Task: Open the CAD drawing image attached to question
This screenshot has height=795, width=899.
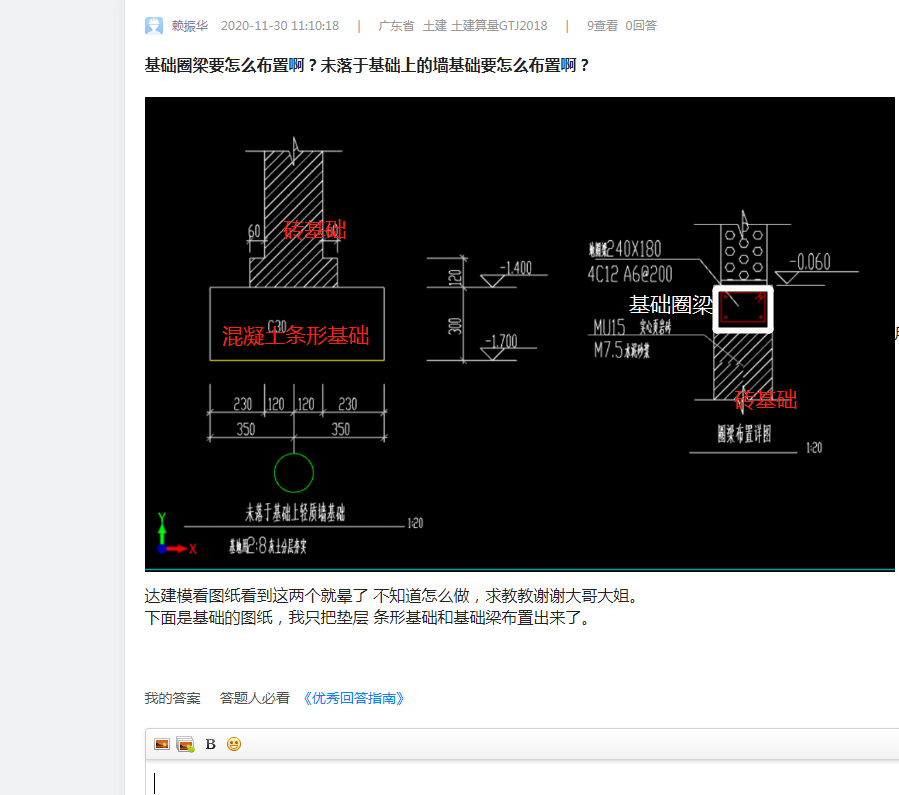Action: (x=519, y=334)
